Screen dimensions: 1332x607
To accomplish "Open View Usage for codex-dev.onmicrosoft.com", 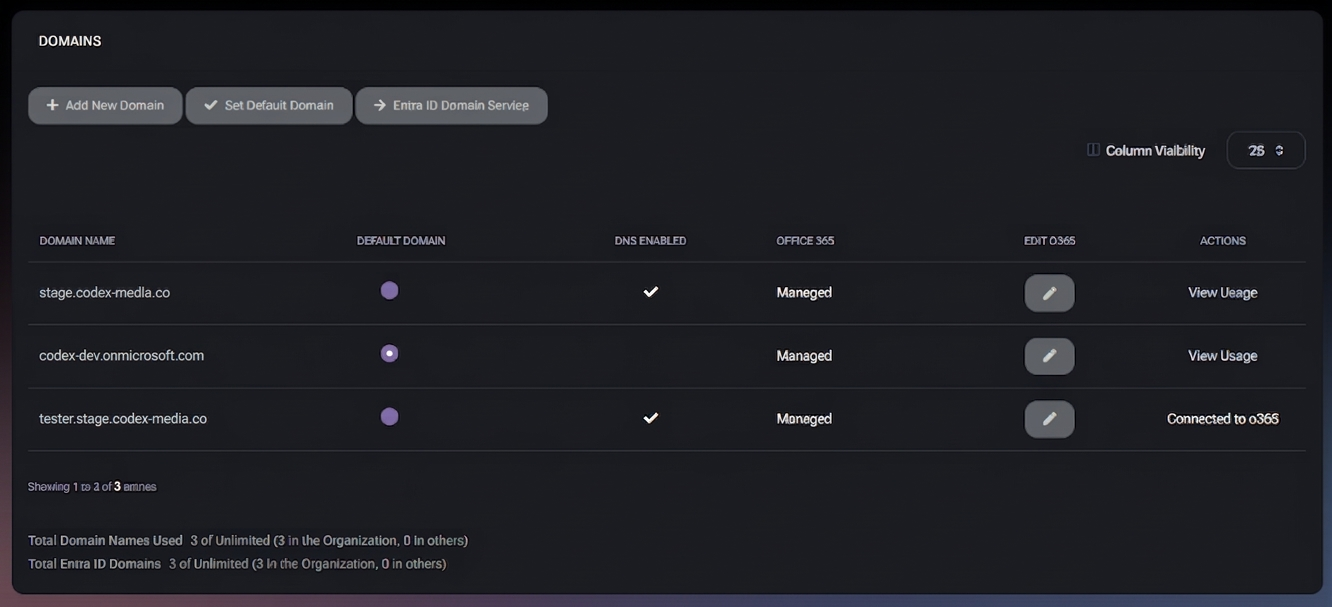I will [1222, 356].
